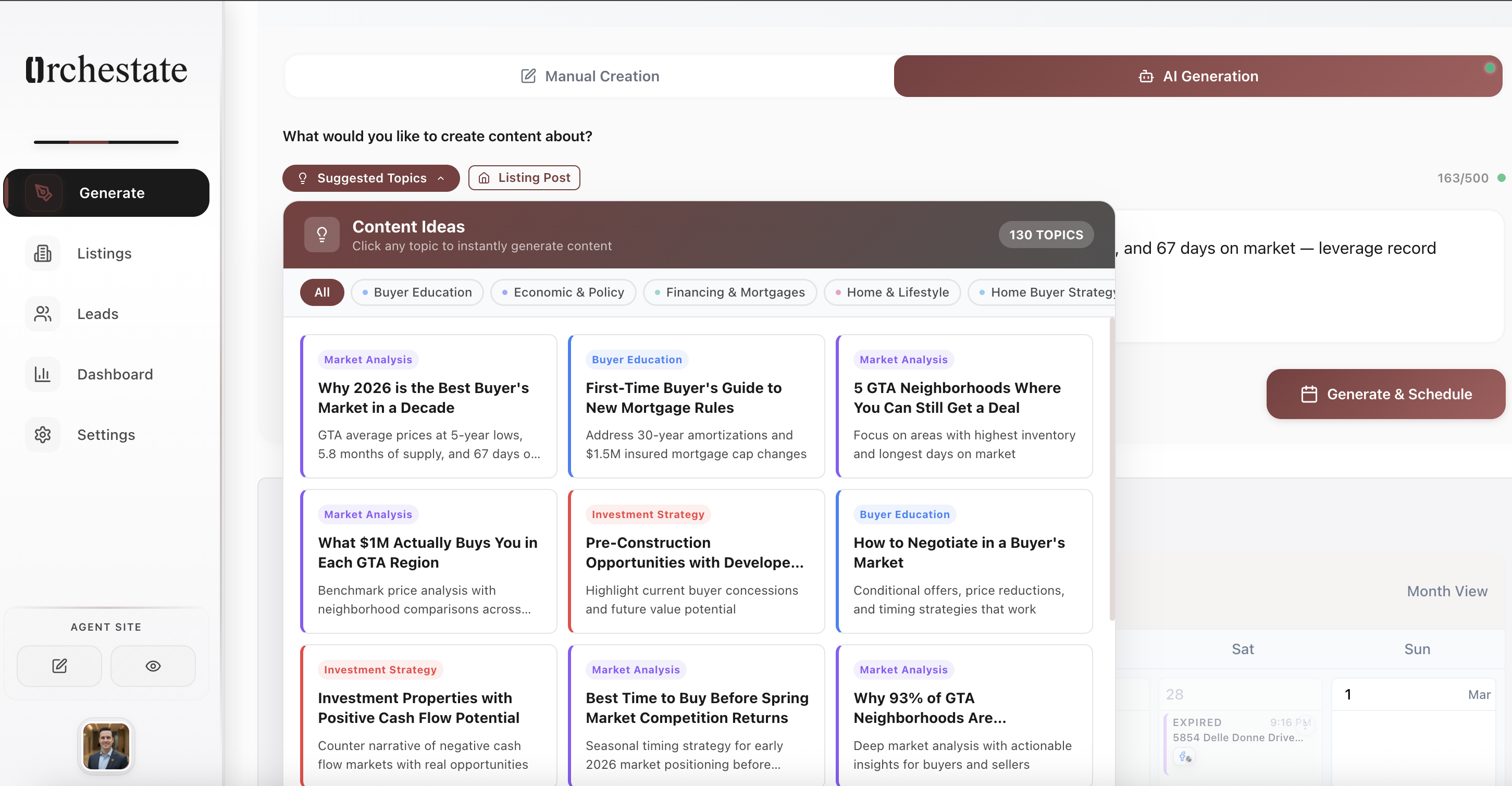Screen dimensions: 1512x786
Task: Click the Settings gear icon
Action: pos(42,435)
